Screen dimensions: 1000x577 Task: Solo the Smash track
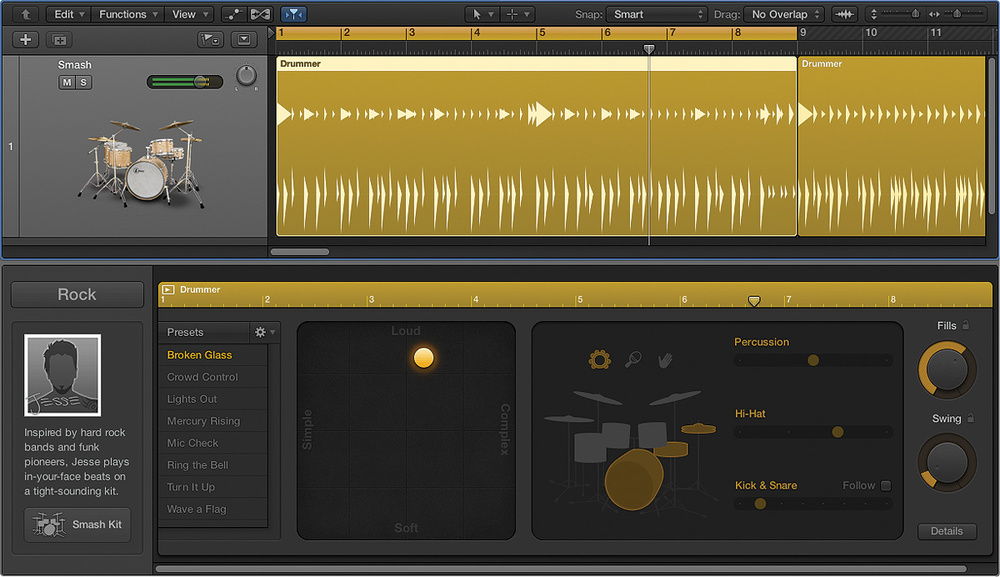click(x=84, y=82)
